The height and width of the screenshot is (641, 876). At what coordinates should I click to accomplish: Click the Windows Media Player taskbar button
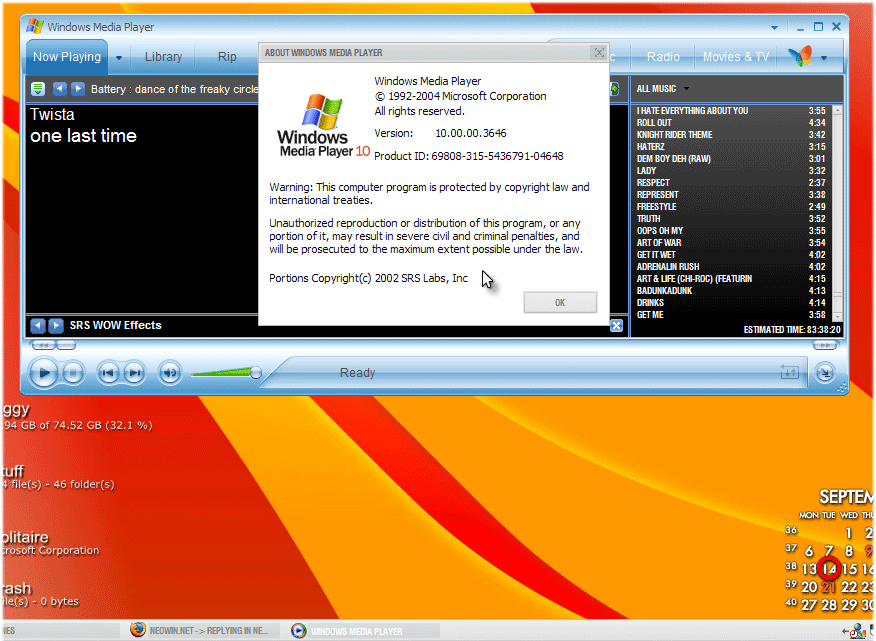[363, 631]
